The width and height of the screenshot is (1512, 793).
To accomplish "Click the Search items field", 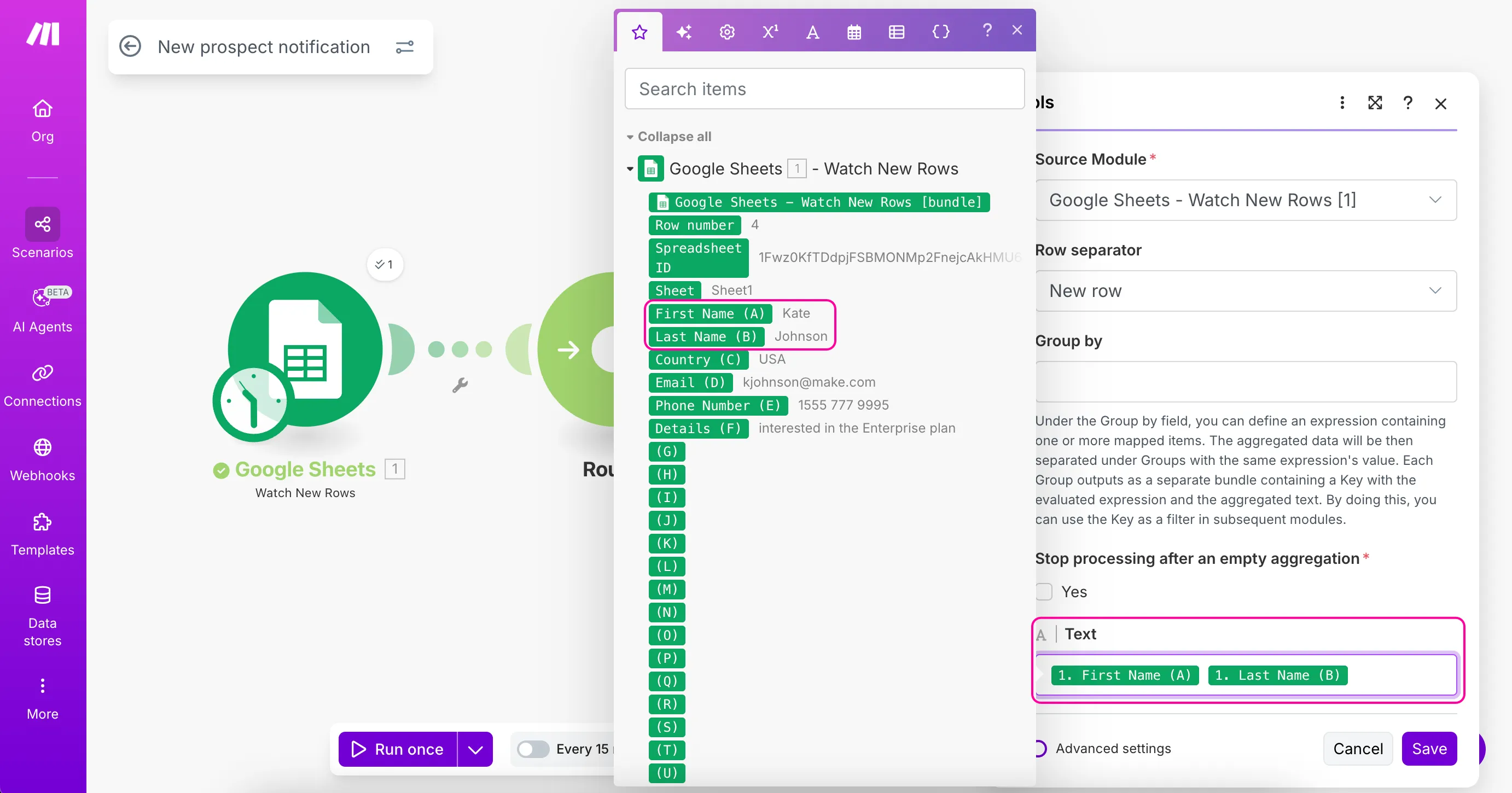I will (x=824, y=89).
